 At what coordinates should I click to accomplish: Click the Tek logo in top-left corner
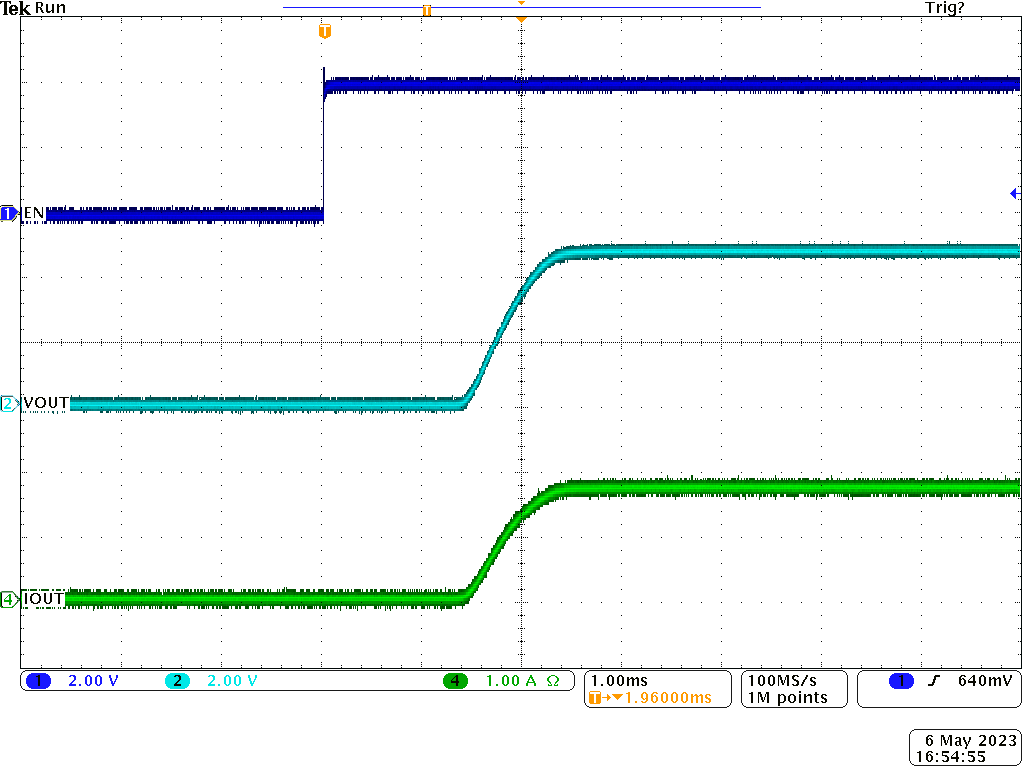(x=17, y=7)
